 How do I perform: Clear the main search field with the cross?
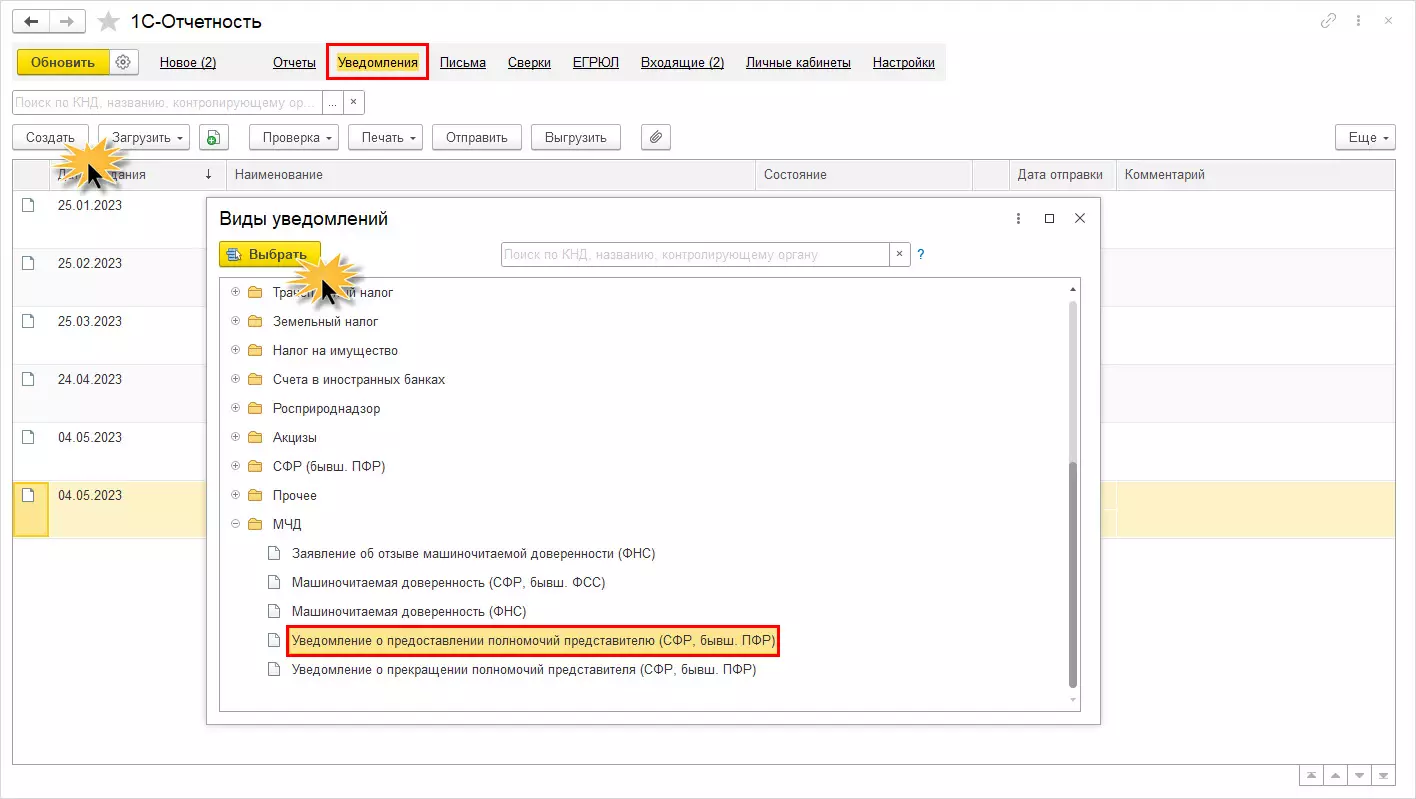354,102
